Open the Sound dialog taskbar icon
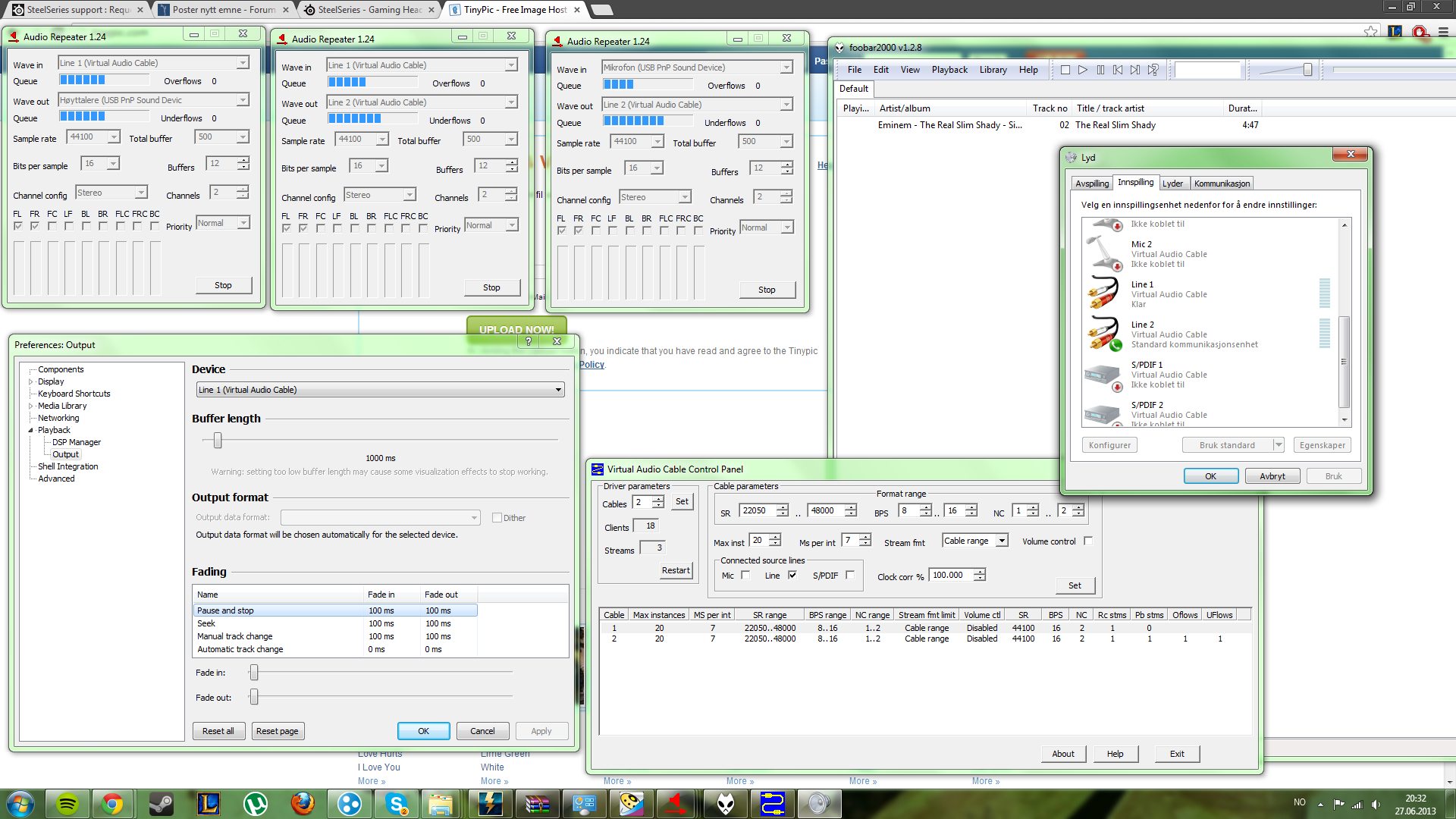 tap(819, 804)
